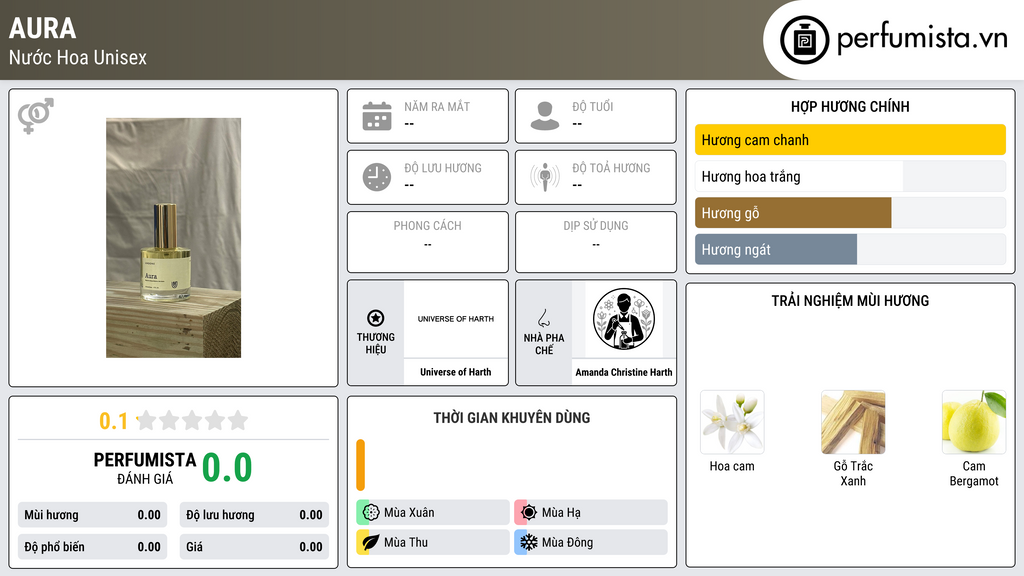Click the fifth rating star
Screen dimensions: 1024x576
point(238,420)
